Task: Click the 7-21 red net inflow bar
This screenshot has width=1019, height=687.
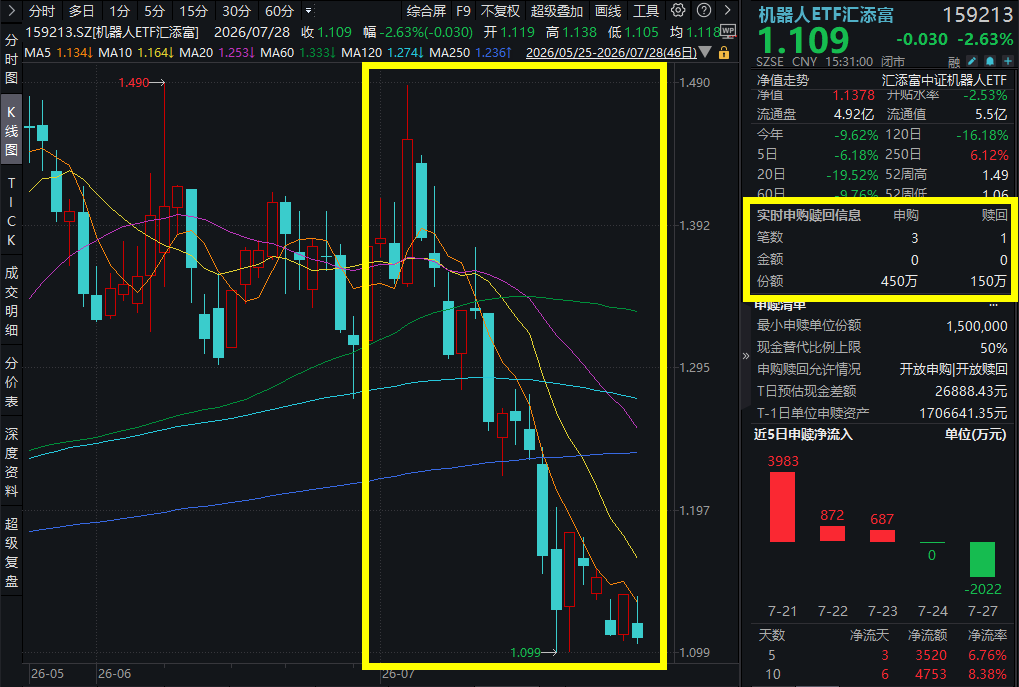Action: coord(782,506)
